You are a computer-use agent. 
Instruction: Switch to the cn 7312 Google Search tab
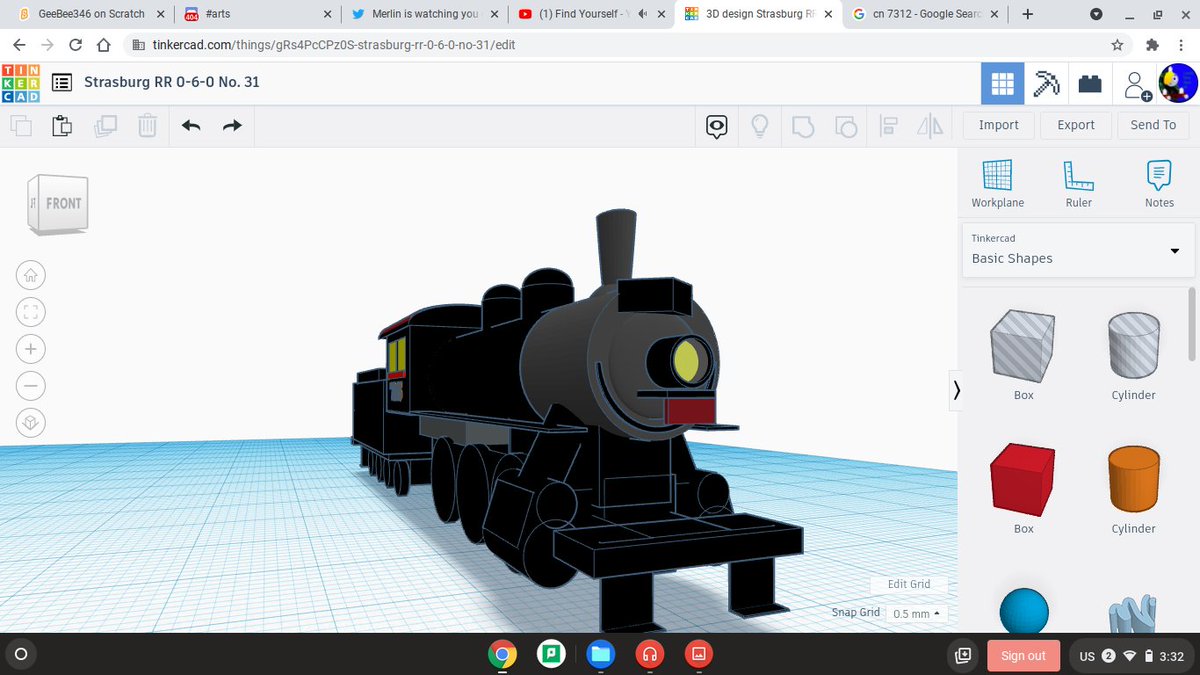(x=918, y=15)
